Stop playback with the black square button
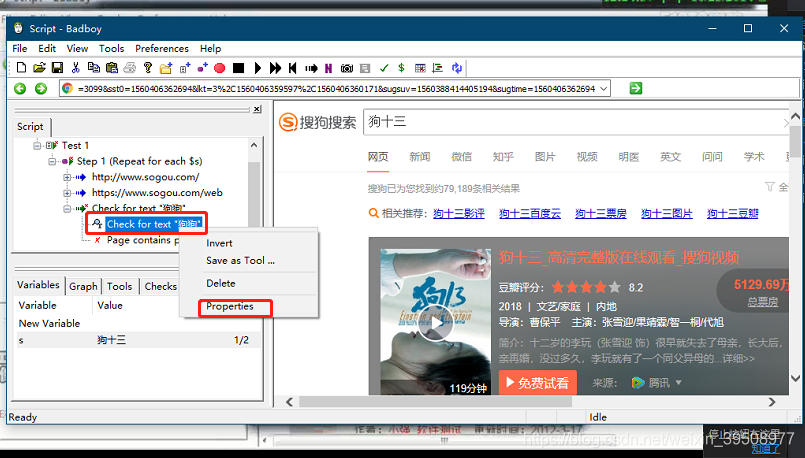Screen dimensions: 805x458 238,68
